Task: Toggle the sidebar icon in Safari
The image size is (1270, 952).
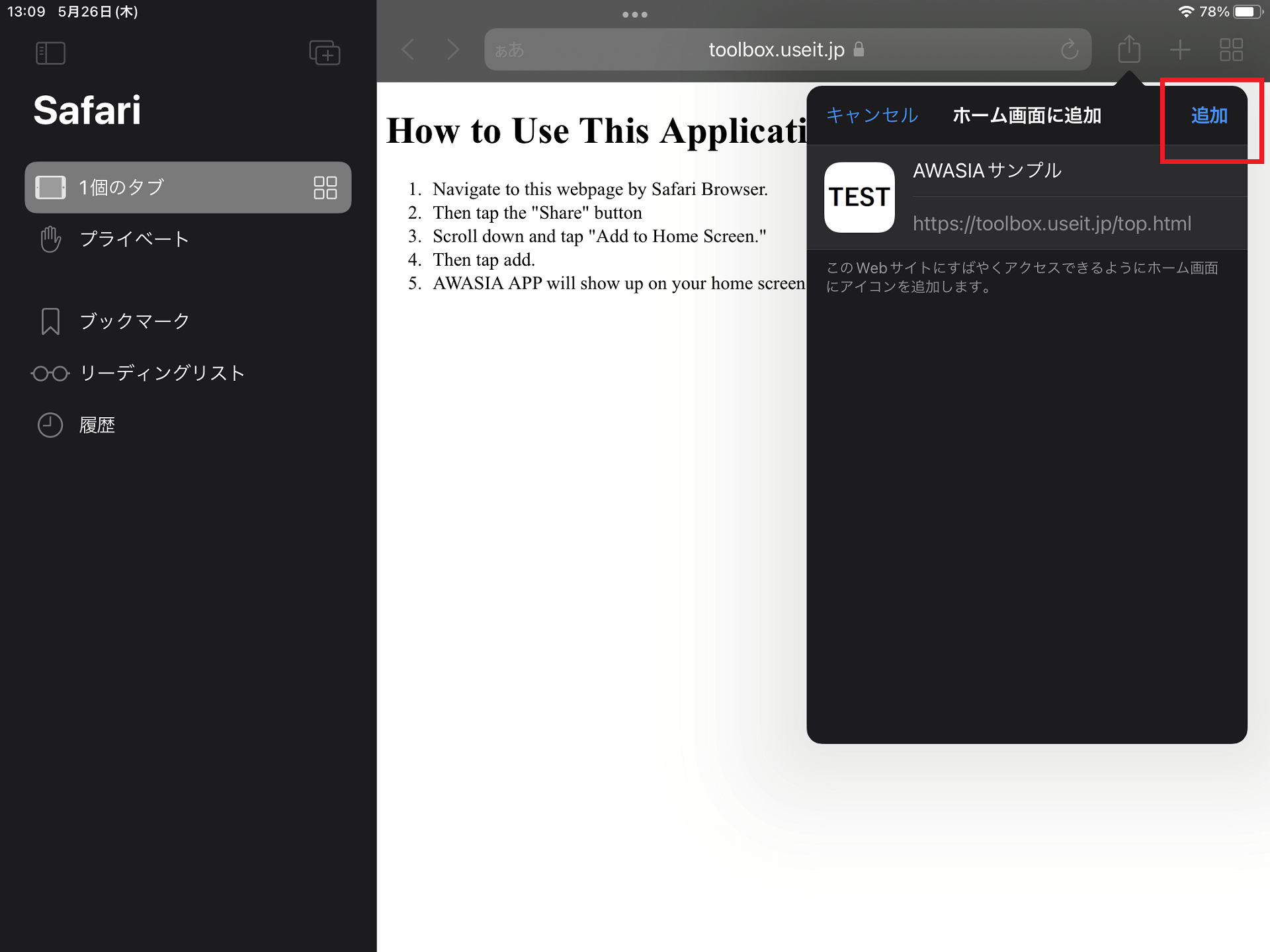Action: click(x=50, y=53)
